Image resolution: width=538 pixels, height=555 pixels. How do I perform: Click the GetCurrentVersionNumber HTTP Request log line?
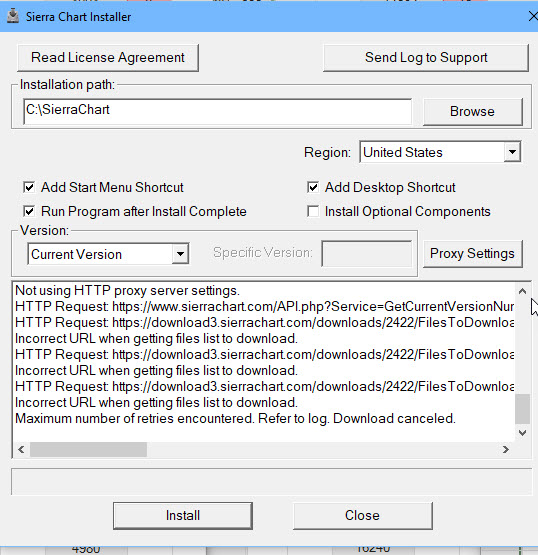click(265, 307)
